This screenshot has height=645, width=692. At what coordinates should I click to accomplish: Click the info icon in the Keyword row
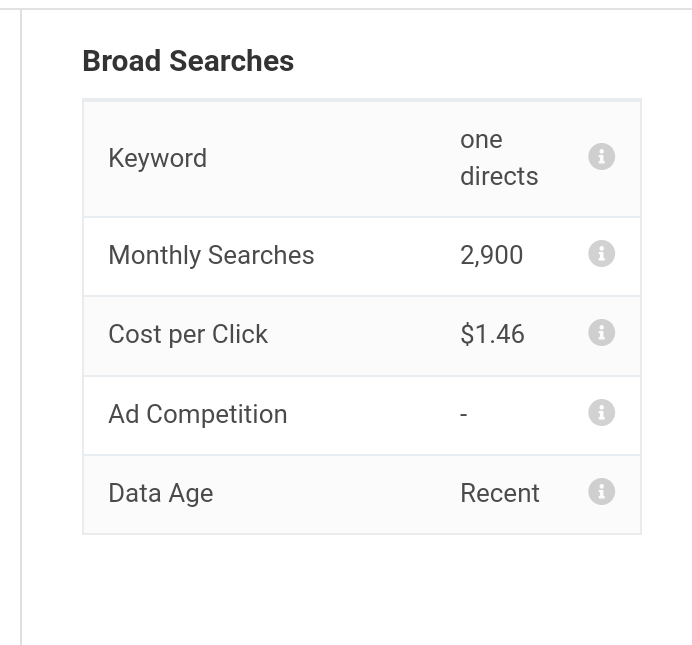tap(602, 156)
